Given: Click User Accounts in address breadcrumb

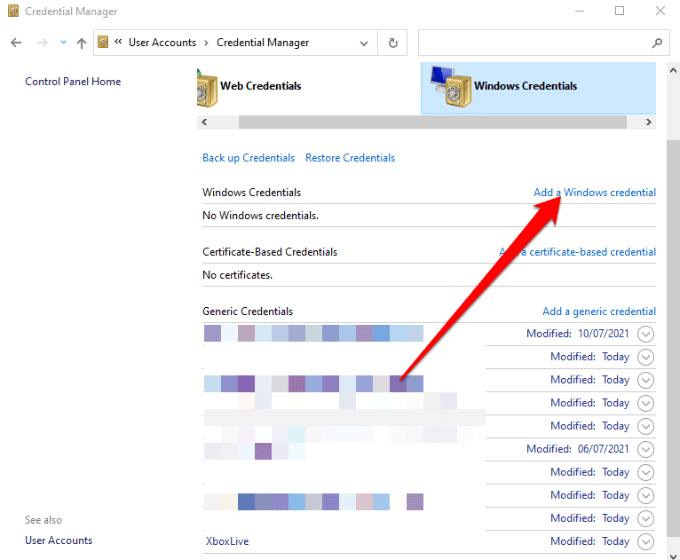Looking at the screenshot, I should click(x=163, y=43).
